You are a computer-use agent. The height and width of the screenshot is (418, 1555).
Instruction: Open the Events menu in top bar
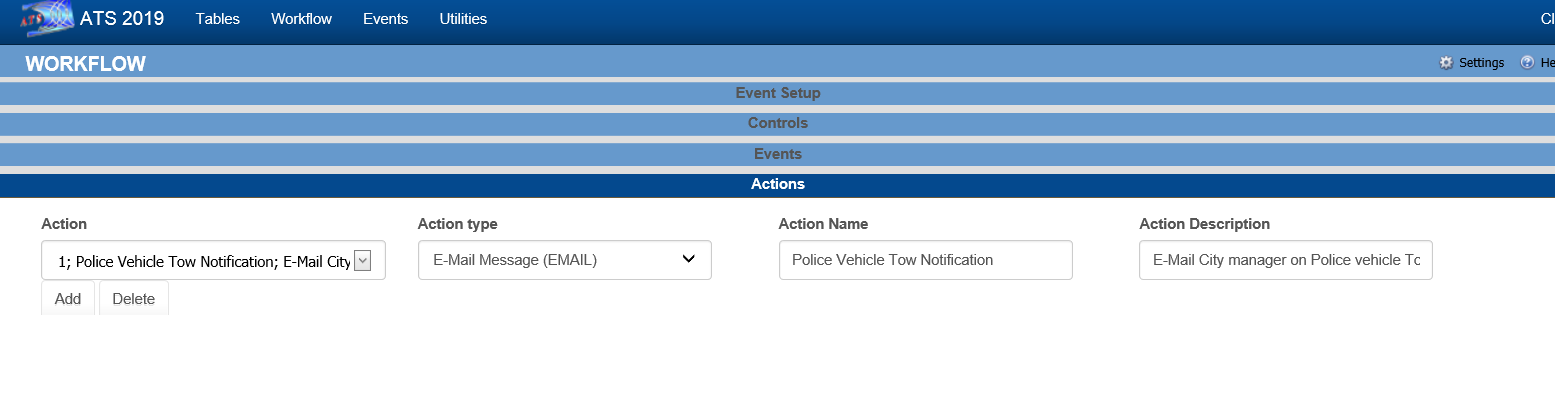(385, 19)
